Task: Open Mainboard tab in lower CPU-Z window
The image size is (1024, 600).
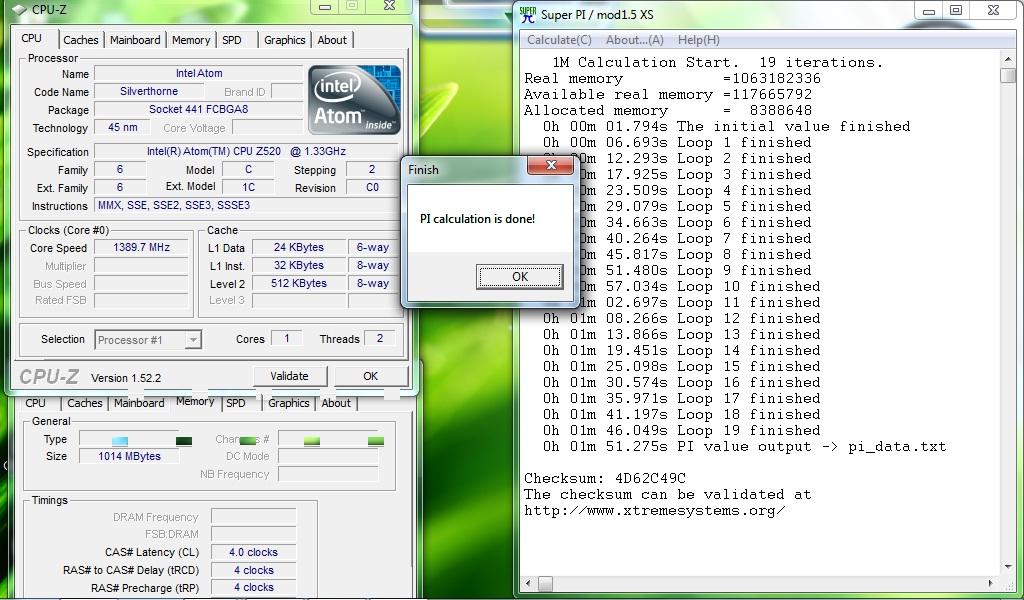Action: pyautogui.click(x=139, y=403)
